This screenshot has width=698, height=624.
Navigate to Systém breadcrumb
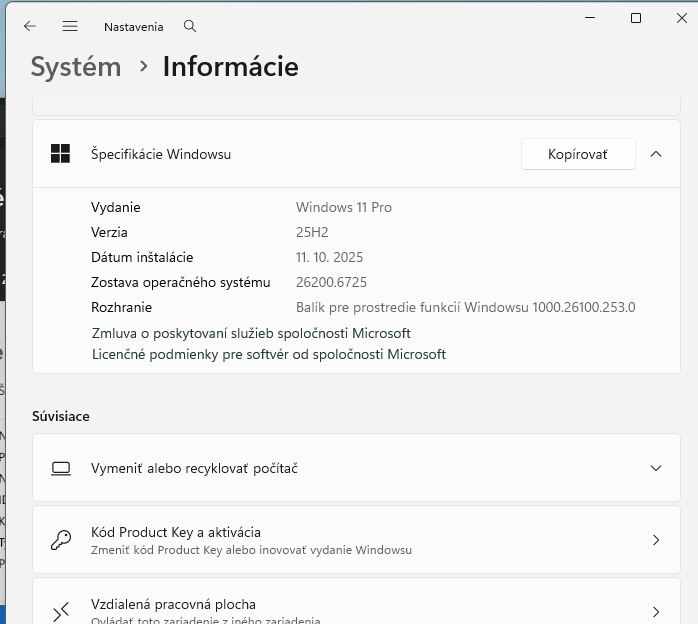pyautogui.click(x=76, y=67)
